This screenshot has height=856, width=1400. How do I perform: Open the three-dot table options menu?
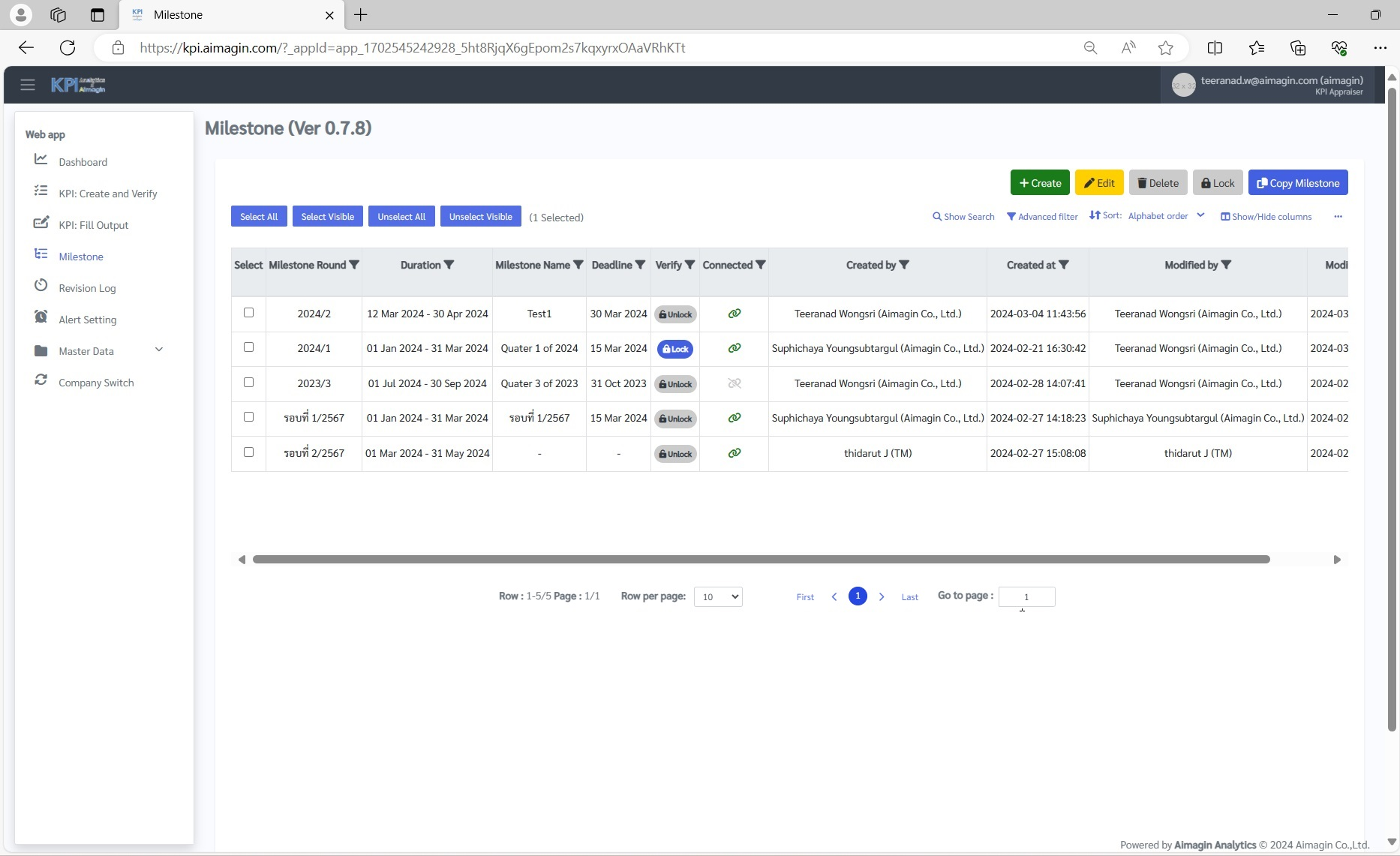pos(1338,217)
